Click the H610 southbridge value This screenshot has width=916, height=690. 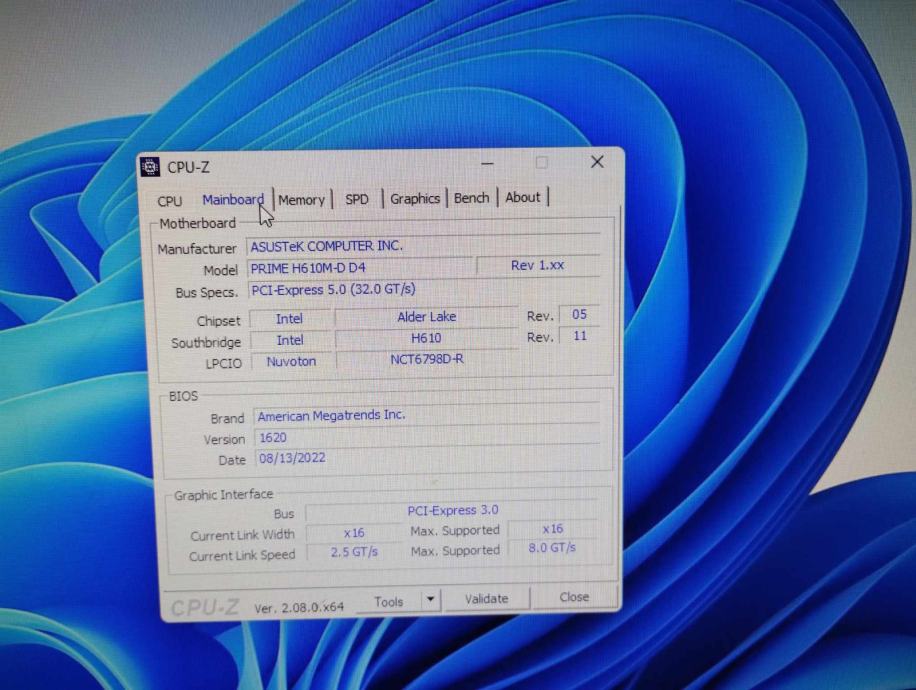pos(427,338)
